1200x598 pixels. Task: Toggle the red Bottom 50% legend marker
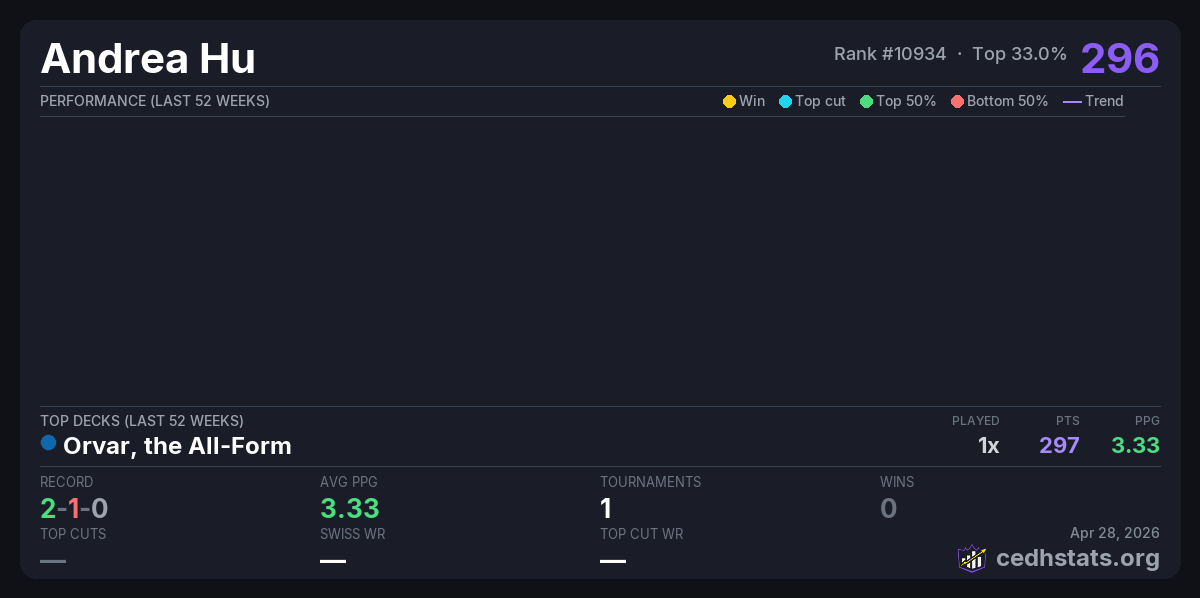click(957, 101)
